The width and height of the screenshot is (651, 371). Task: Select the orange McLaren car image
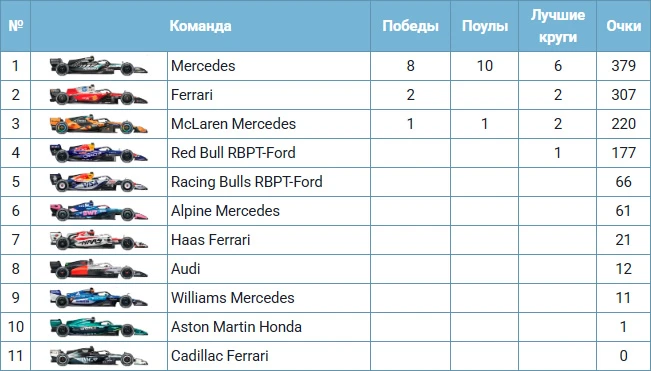98,124
